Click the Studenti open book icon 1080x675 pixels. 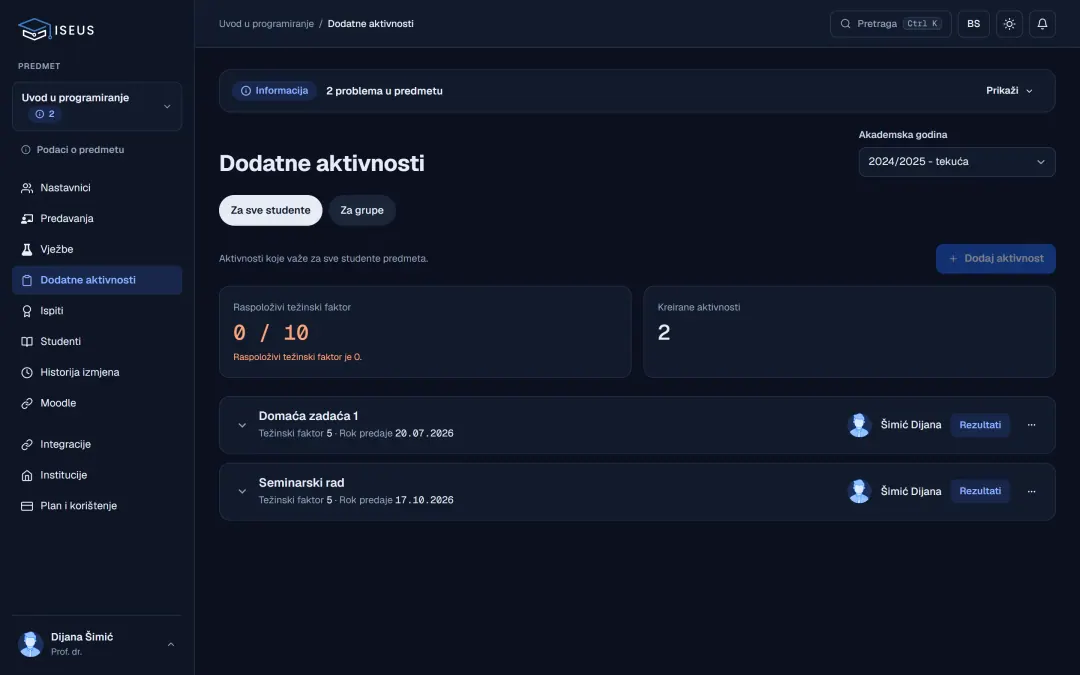[27, 342]
